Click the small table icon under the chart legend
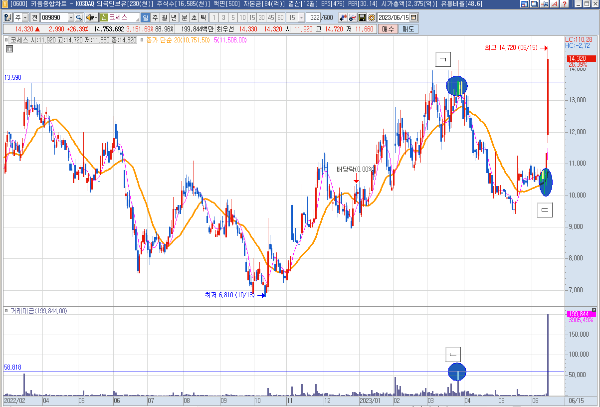Screen dimensions: 600x407 click(x=10, y=49)
